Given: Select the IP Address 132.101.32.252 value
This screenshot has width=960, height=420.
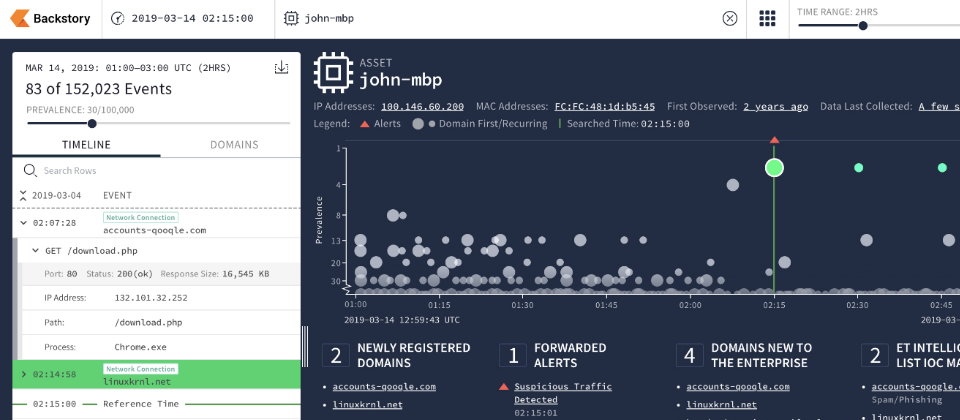Looking at the screenshot, I should (x=151, y=298).
